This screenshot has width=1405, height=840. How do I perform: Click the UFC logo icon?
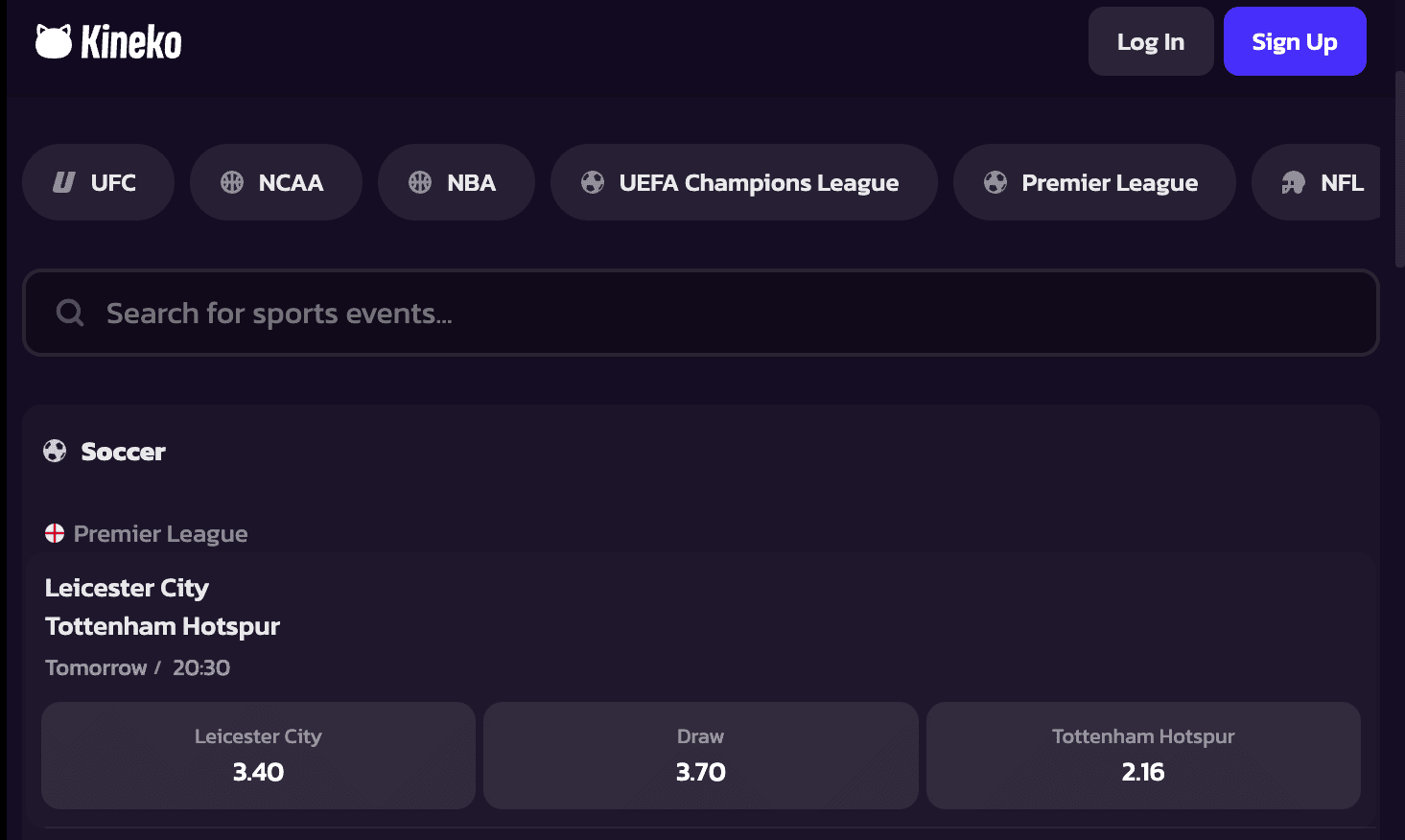(x=64, y=182)
